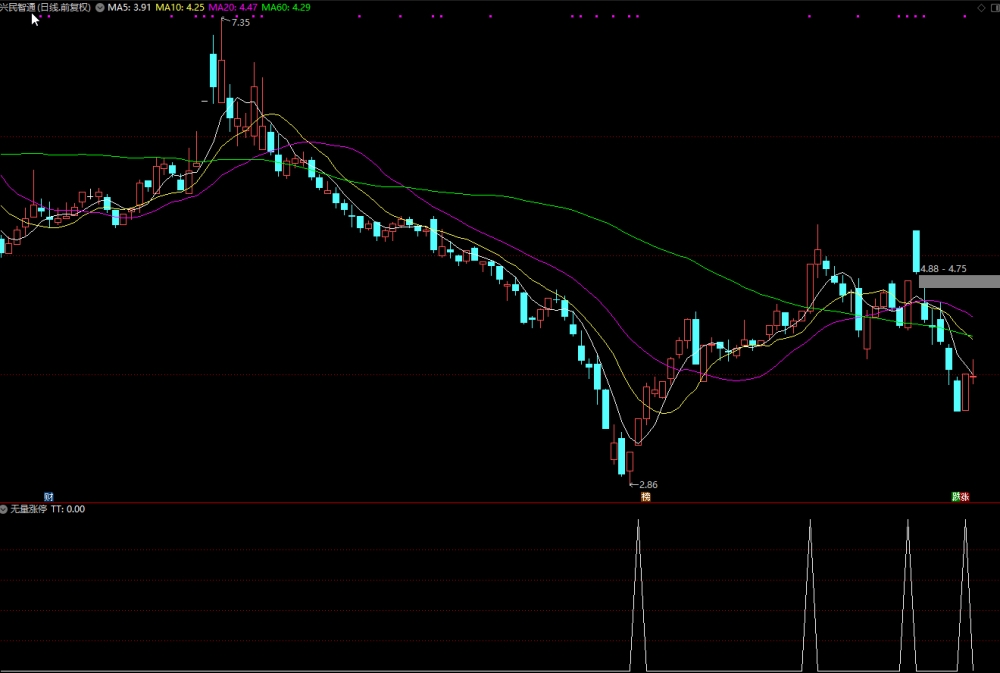The image size is (1000, 673).
Task: Click the 兴民智通 (日线.前复权) chart title
Action: (x=46, y=8)
